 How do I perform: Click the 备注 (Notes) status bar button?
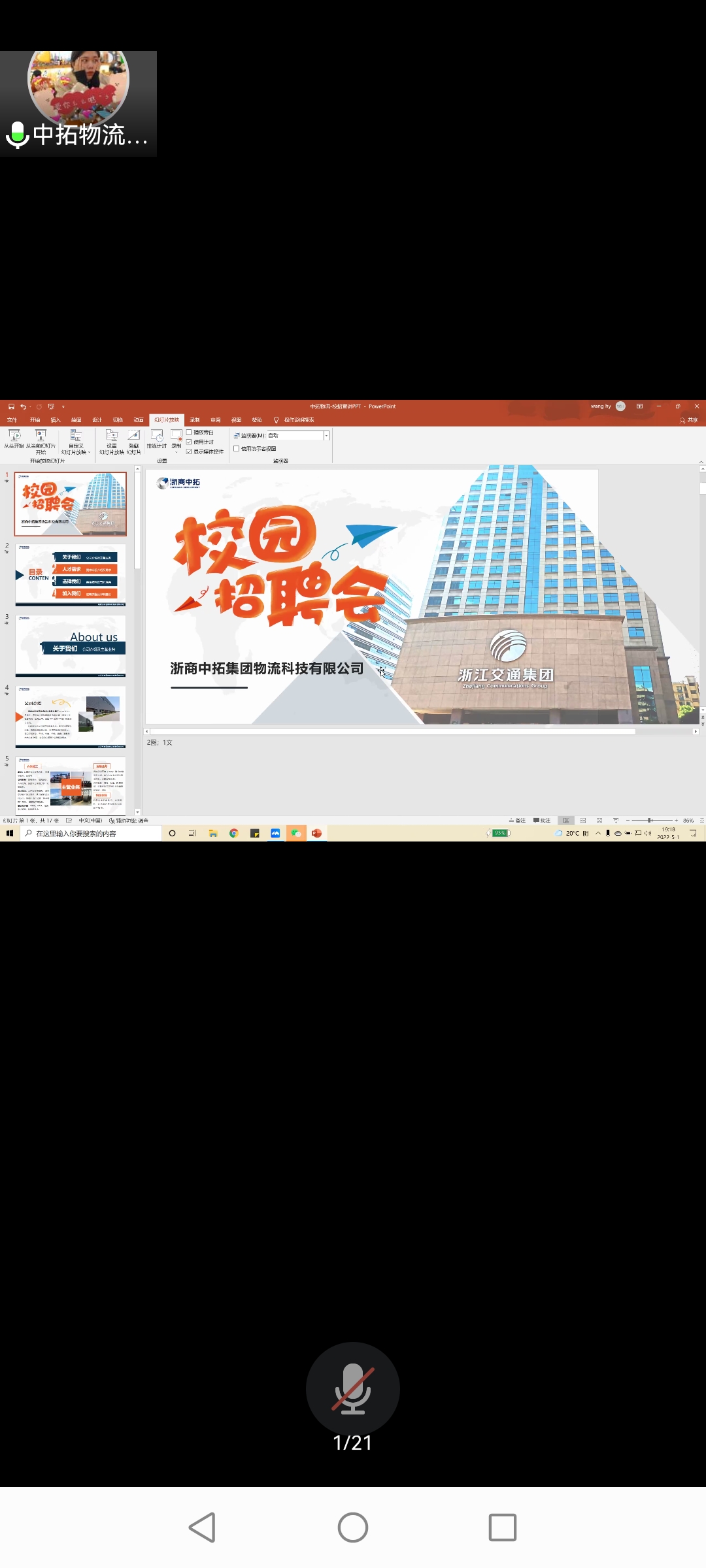pyautogui.click(x=518, y=821)
